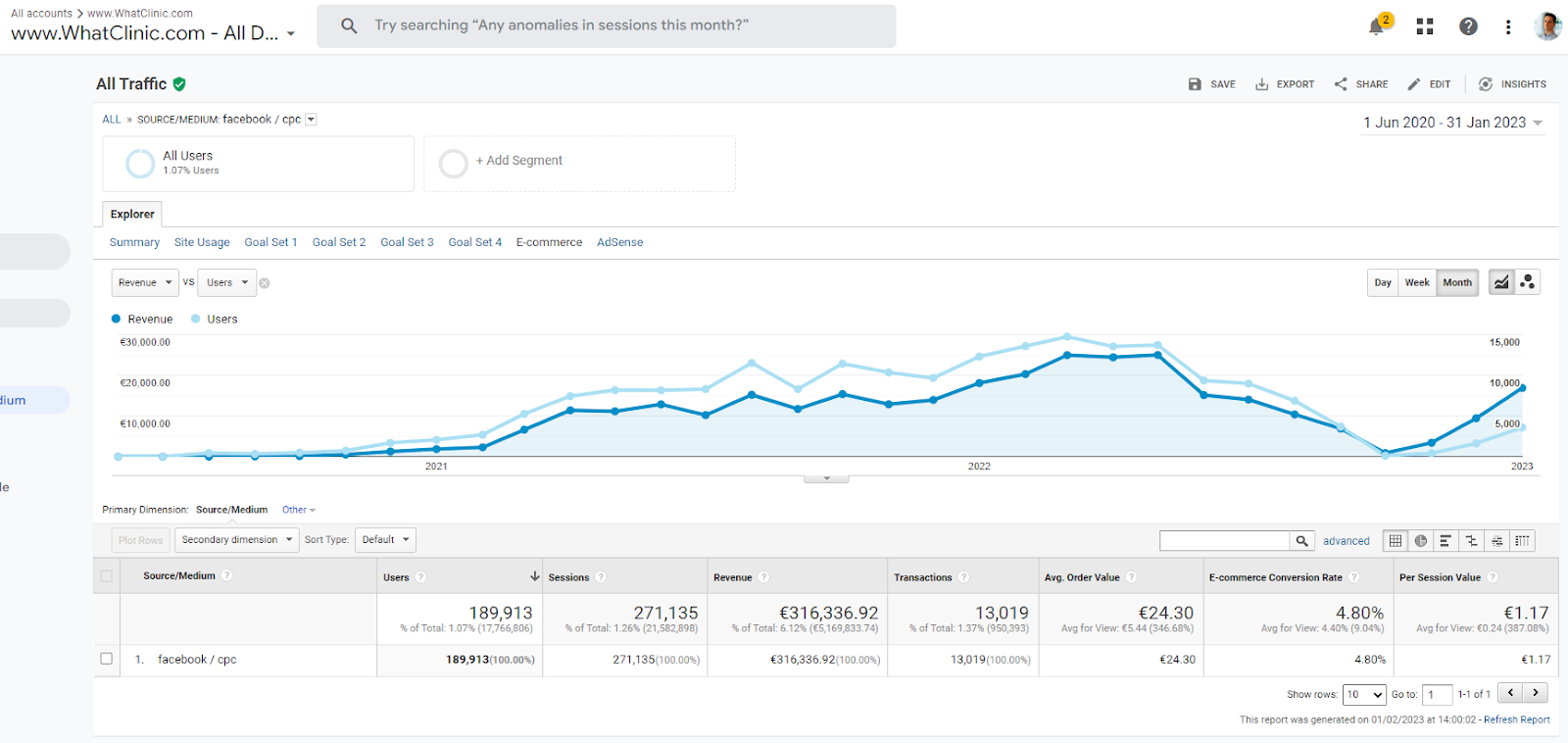Click the All Users segment card
This screenshot has width=1568, height=743.
[x=258, y=164]
